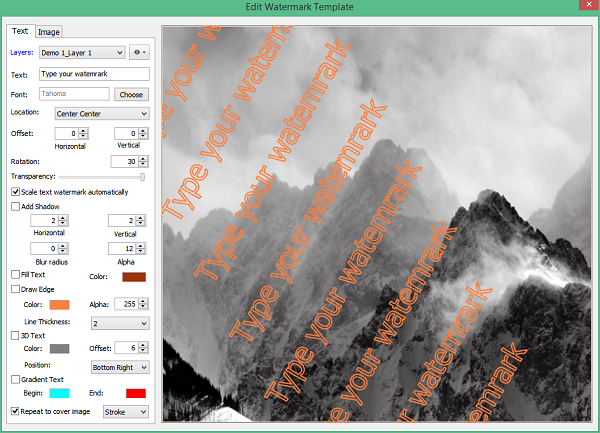Pick the red gradient End color
This screenshot has width=600, height=433.
click(136, 393)
